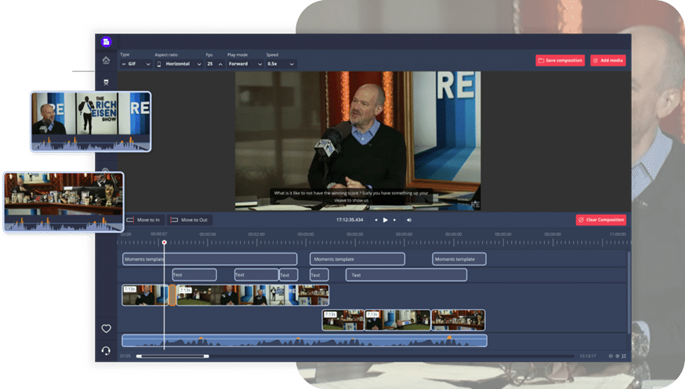Click Move to In button
685x389 pixels.
144,220
